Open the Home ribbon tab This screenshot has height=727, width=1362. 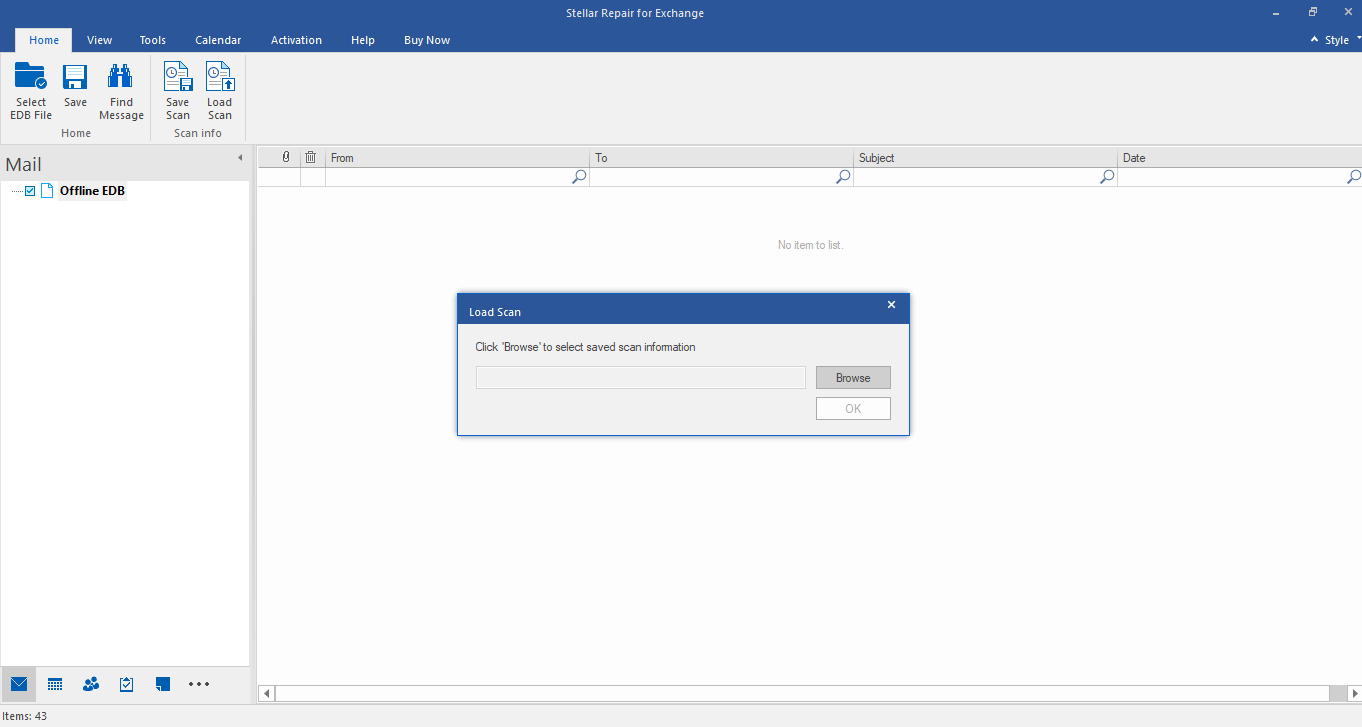click(x=44, y=40)
